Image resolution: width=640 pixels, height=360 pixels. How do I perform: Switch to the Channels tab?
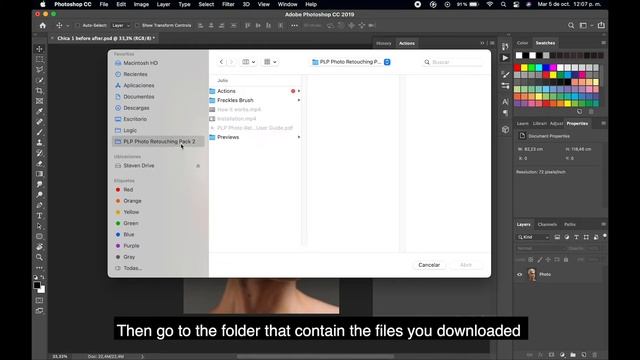[547, 224]
